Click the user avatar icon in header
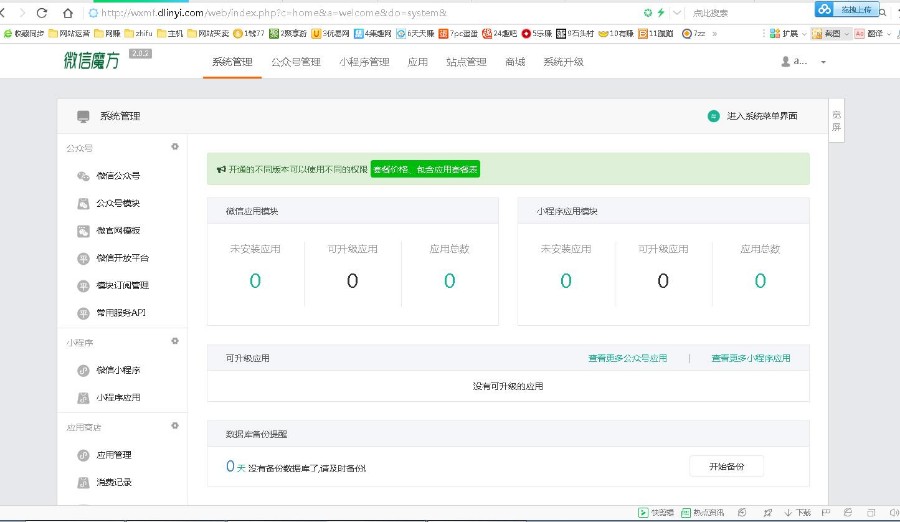This screenshot has width=900, height=522. [786, 61]
